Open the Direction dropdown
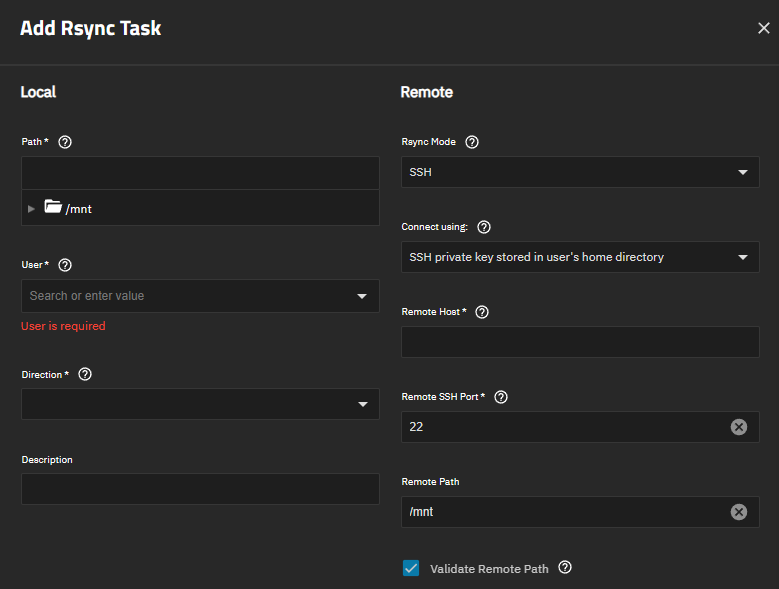This screenshot has width=779, height=589. point(363,404)
